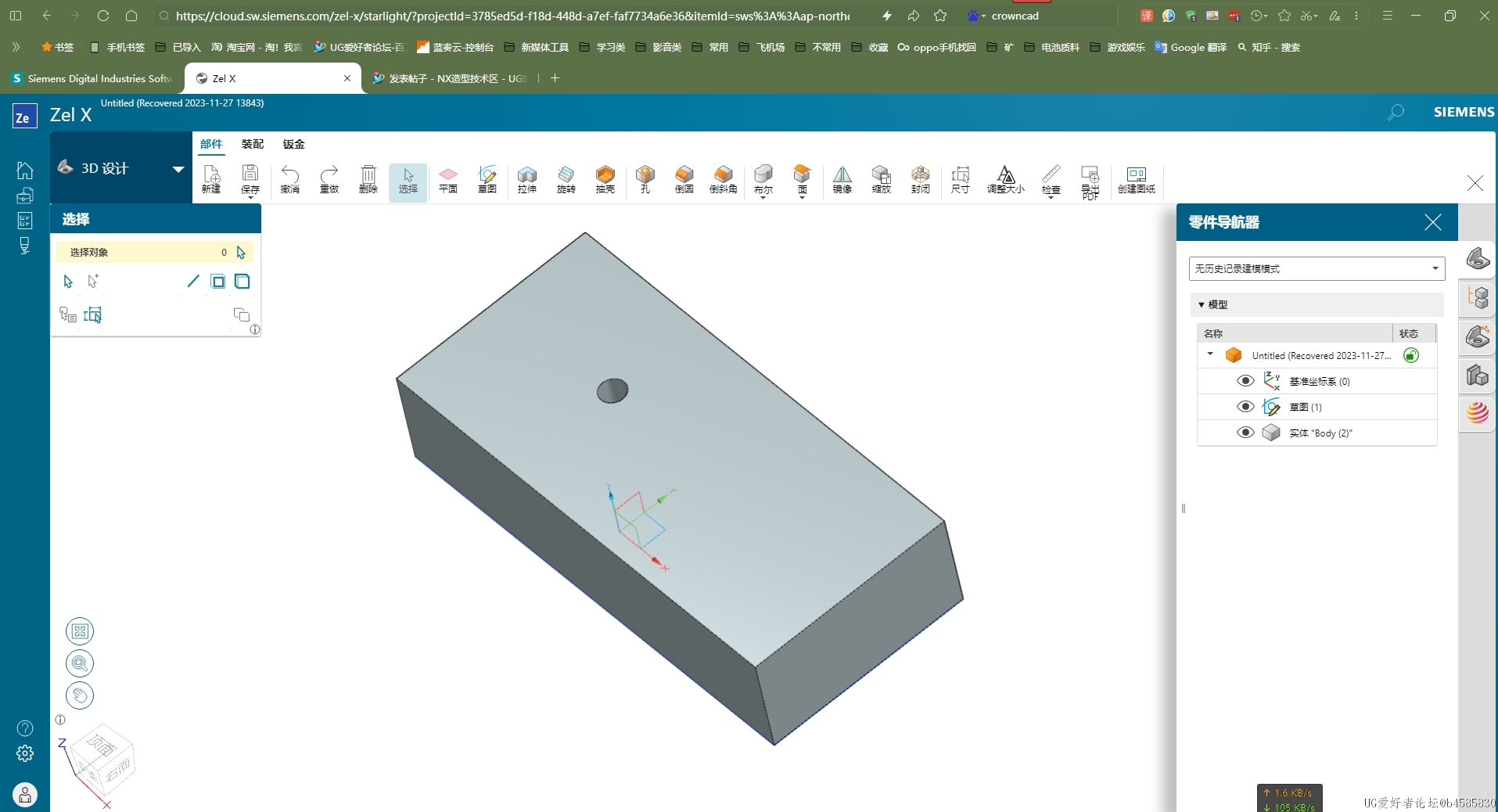Click the 封闭 tool icon
The height and width of the screenshot is (812, 1498).
point(921,179)
